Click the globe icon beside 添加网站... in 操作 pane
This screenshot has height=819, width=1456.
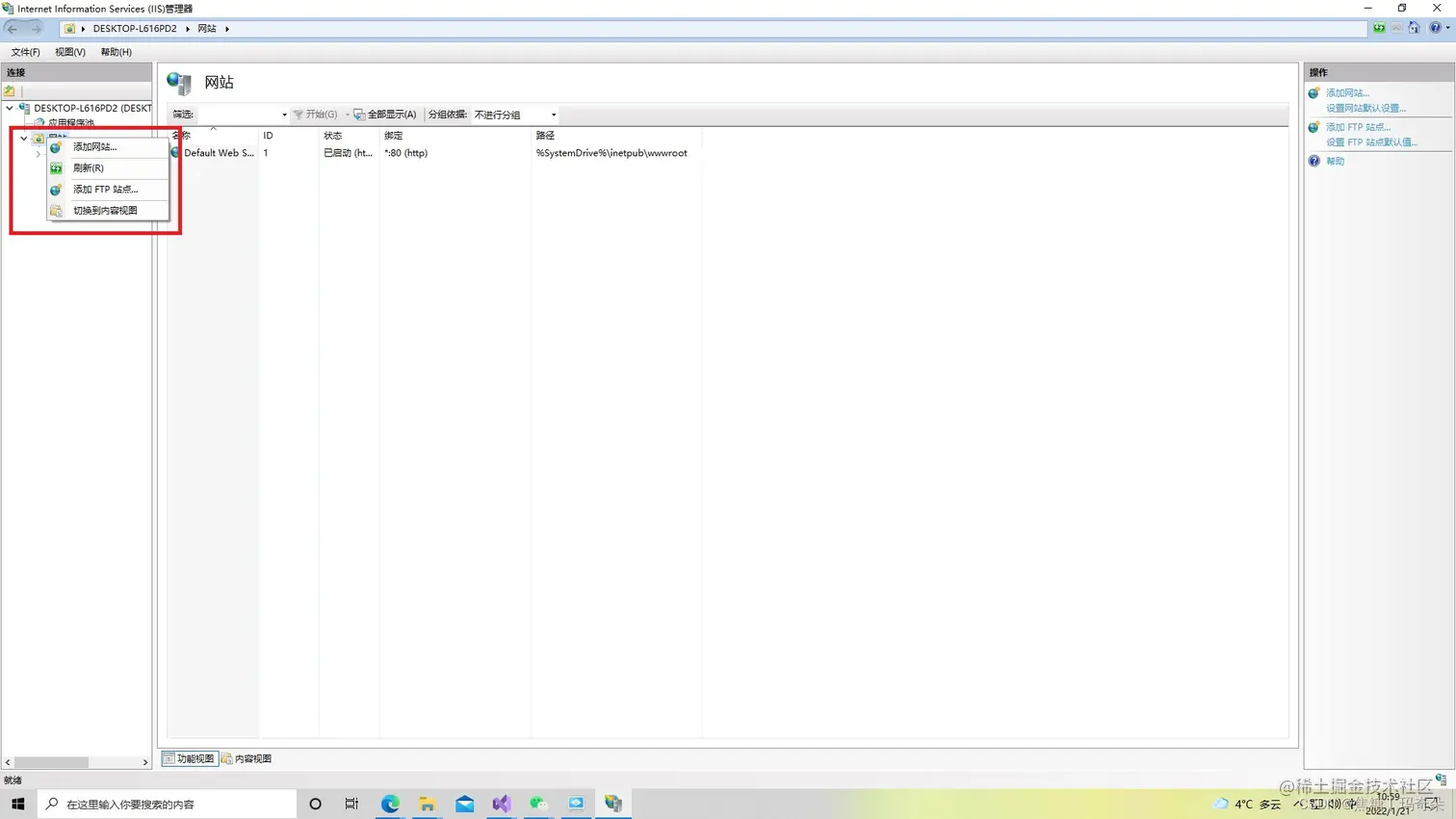(1314, 93)
